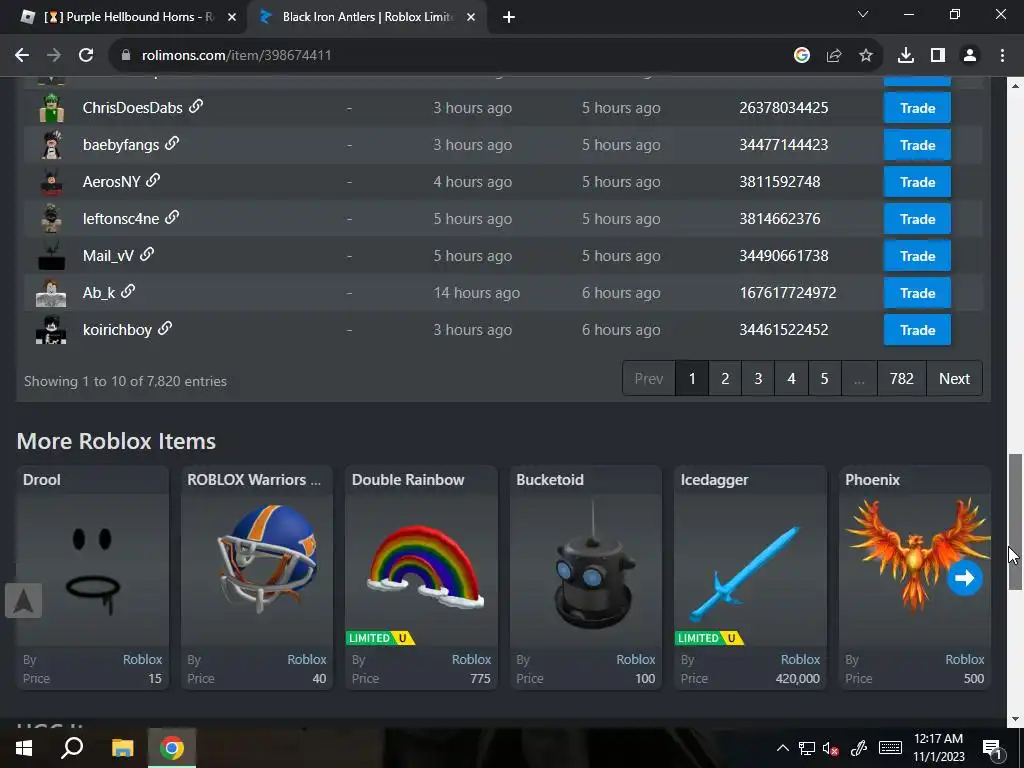Trade with koirichboy

tap(917, 330)
